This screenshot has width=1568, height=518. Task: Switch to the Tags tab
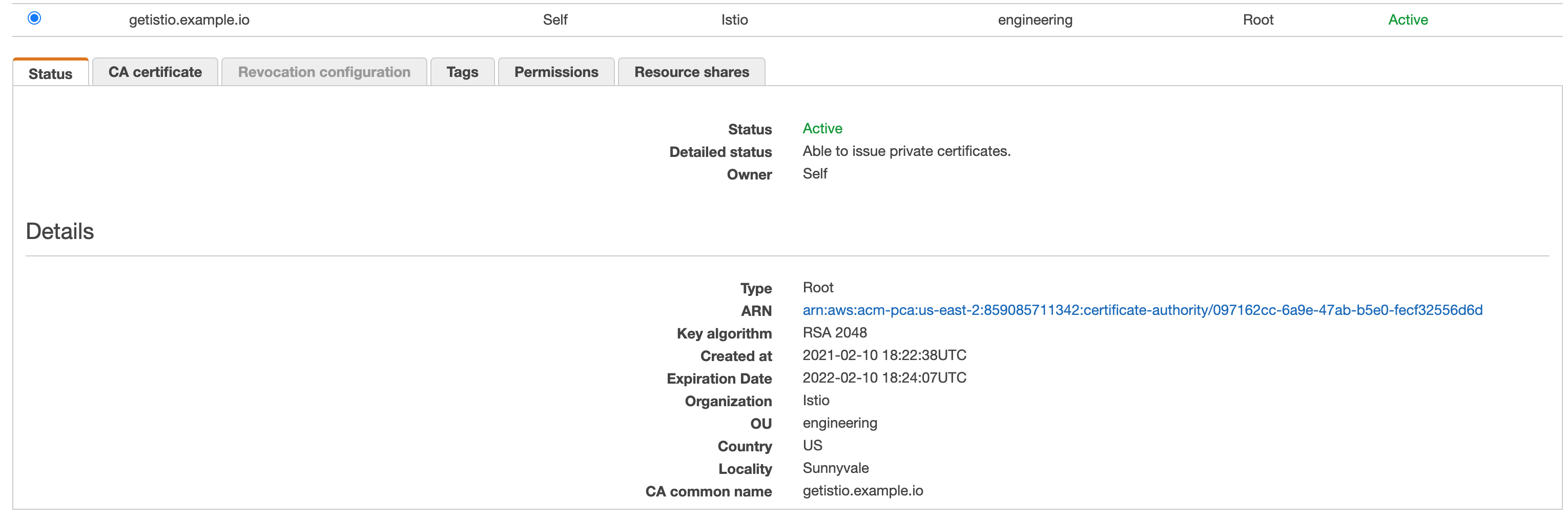tap(462, 72)
